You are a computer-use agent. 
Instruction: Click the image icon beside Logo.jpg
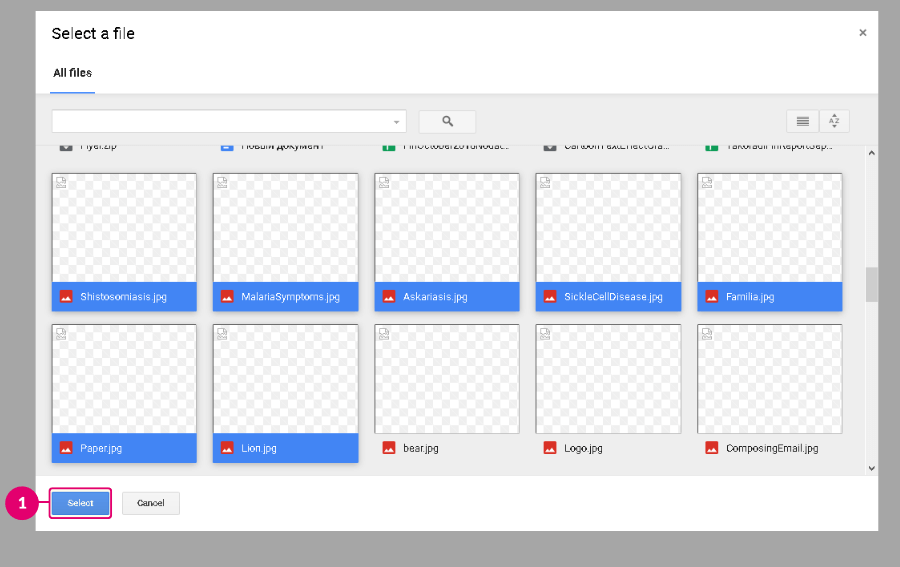pos(550,448)
